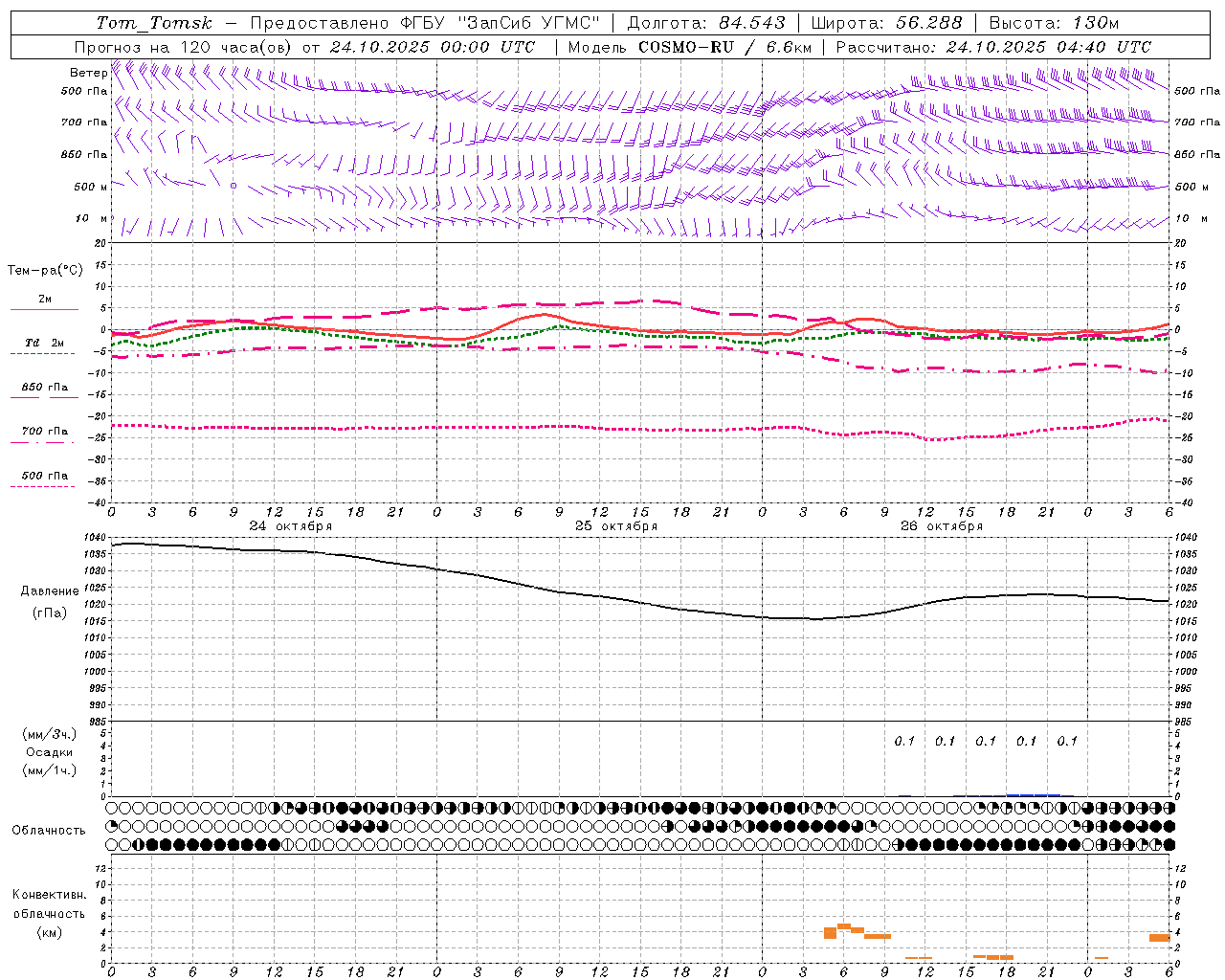
Task: Click the orange convective bar at the chart's right edge
Action: point(1160,937)
